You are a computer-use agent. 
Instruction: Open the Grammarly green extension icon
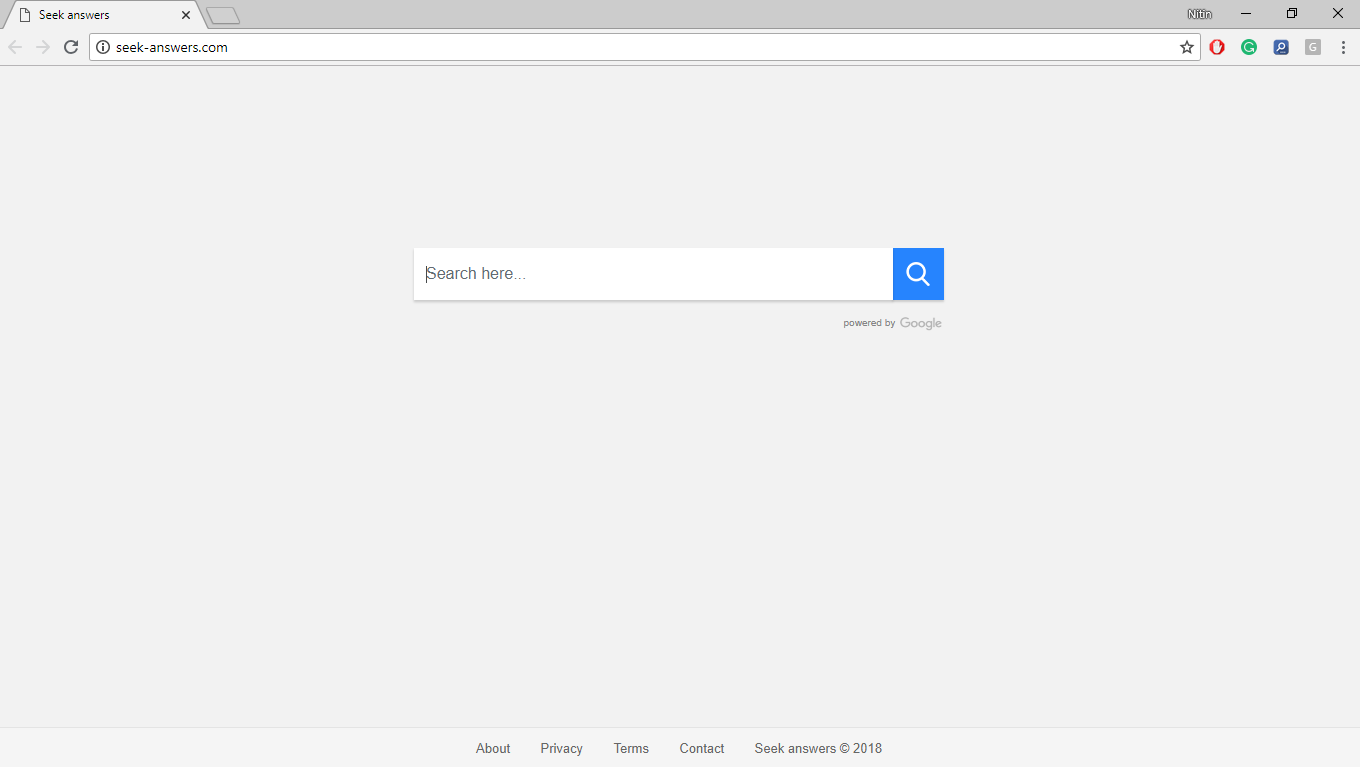(x=1249, y=47)
